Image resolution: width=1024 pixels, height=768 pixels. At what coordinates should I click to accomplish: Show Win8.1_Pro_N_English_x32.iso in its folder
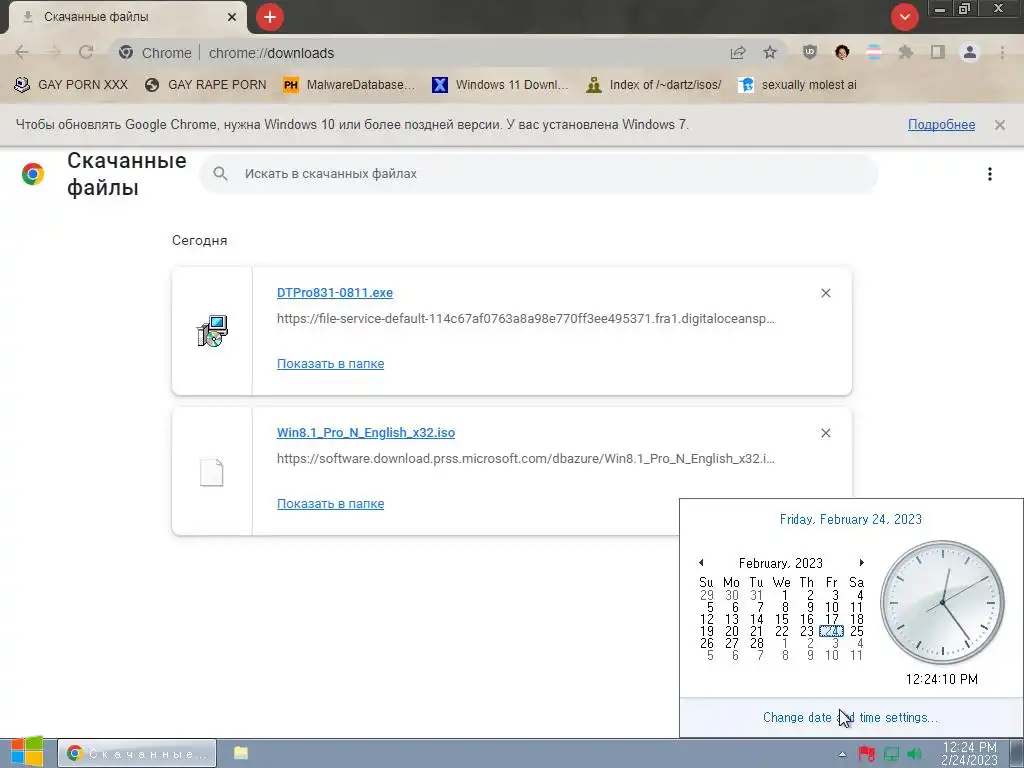(330, 504)
